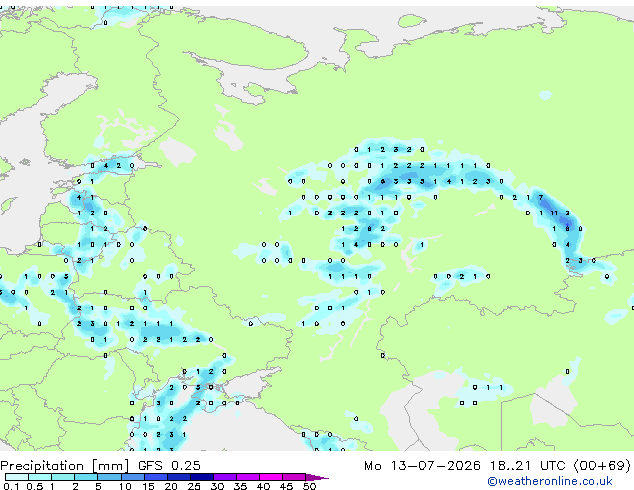Click the legend's purple arrow tip above 50
This screenshot has height=490, width=634.
tap(317, 478)
